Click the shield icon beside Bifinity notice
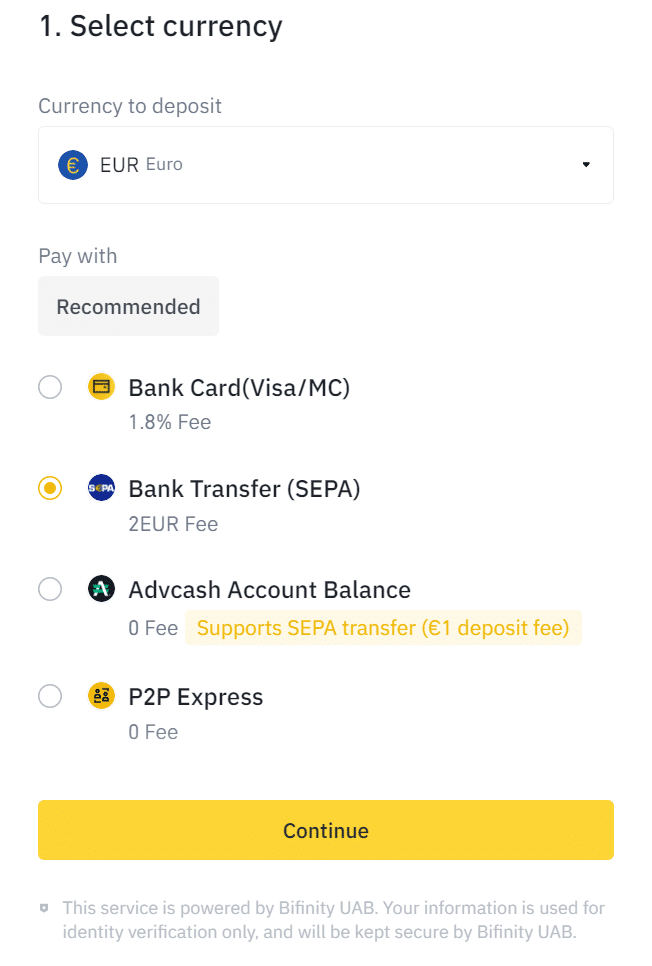652x966 pixels. tap(44, 908)
